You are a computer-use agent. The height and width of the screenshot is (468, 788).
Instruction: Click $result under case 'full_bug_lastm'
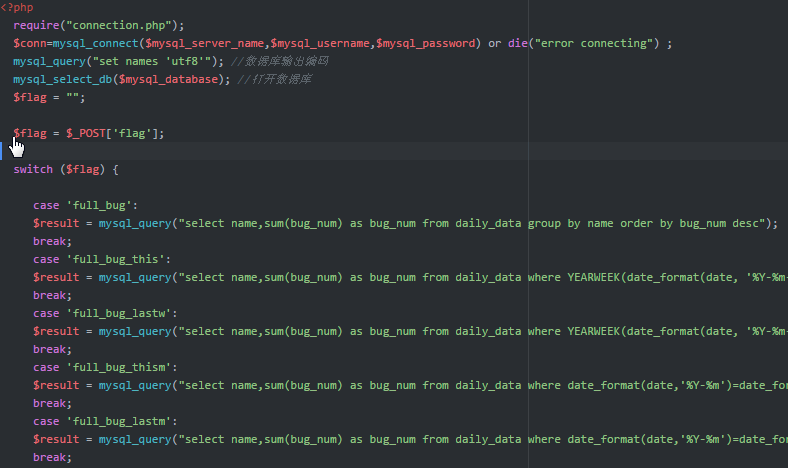coord(56,439)
